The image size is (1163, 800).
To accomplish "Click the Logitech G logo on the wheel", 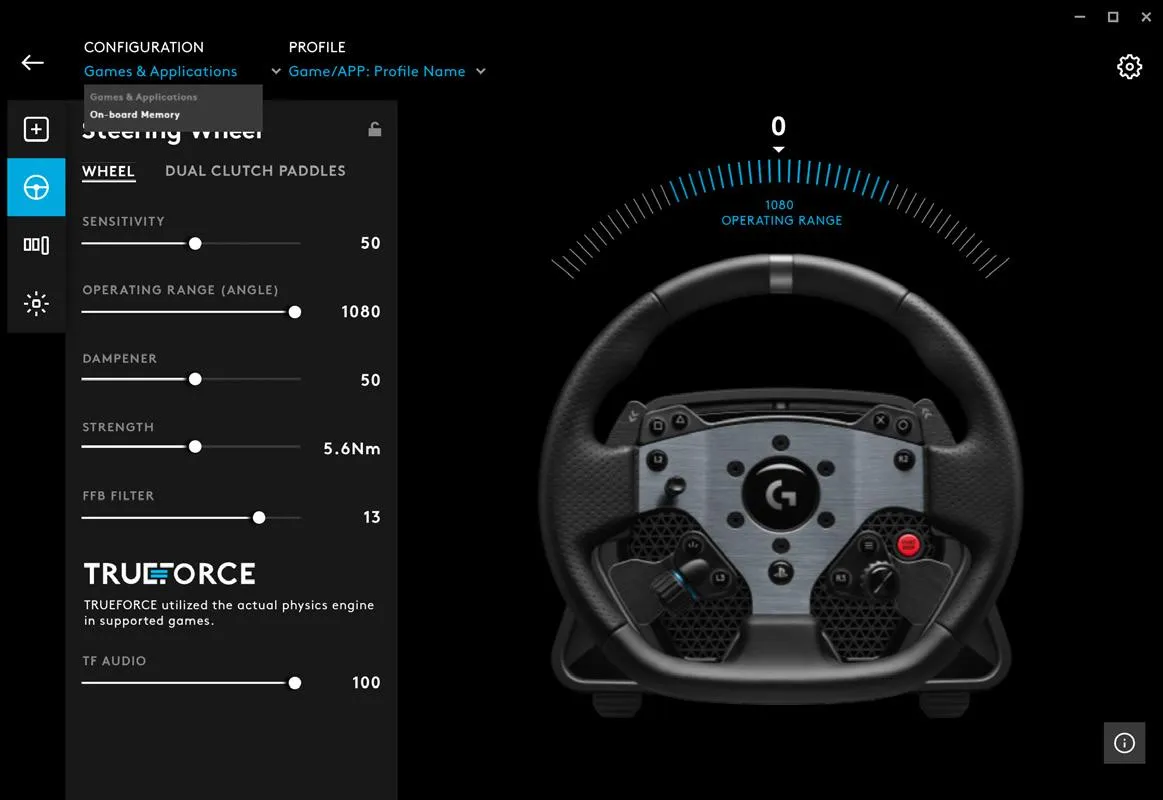I will click(780, 495).
